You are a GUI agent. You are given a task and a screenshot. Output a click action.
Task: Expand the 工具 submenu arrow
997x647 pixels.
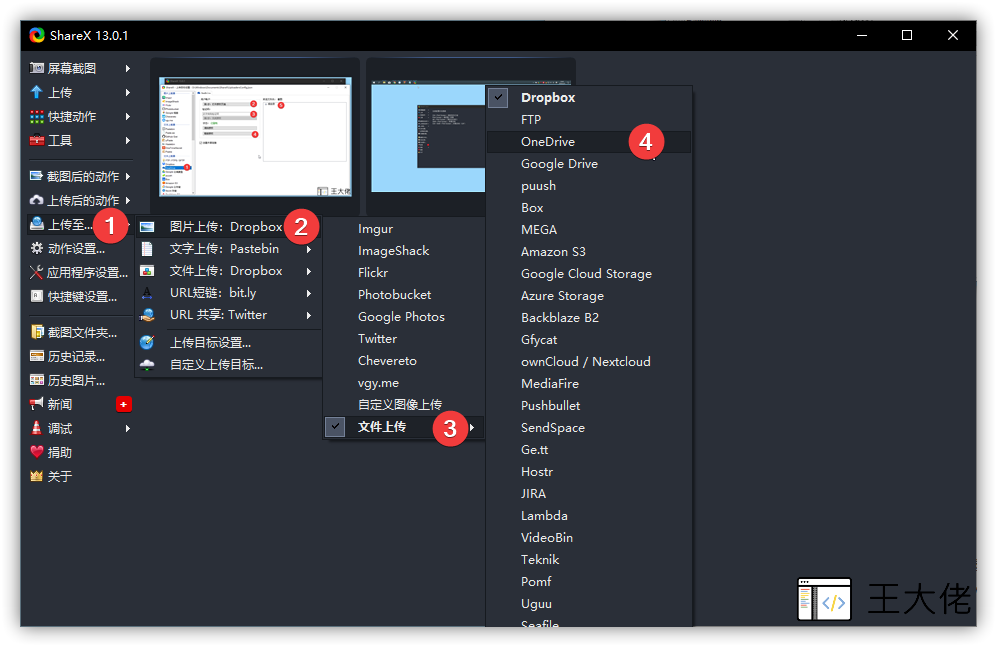(x=128, y=140)
